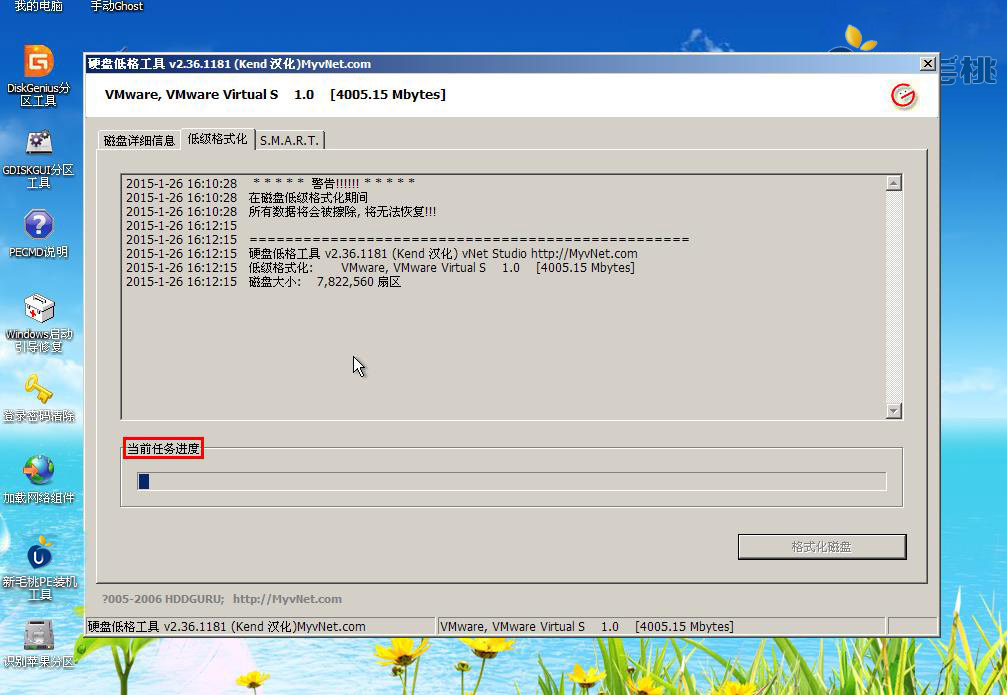Close the 硬盘低格工具 window
Viewport: 1007px width, 695px height.
click(927, 64)
